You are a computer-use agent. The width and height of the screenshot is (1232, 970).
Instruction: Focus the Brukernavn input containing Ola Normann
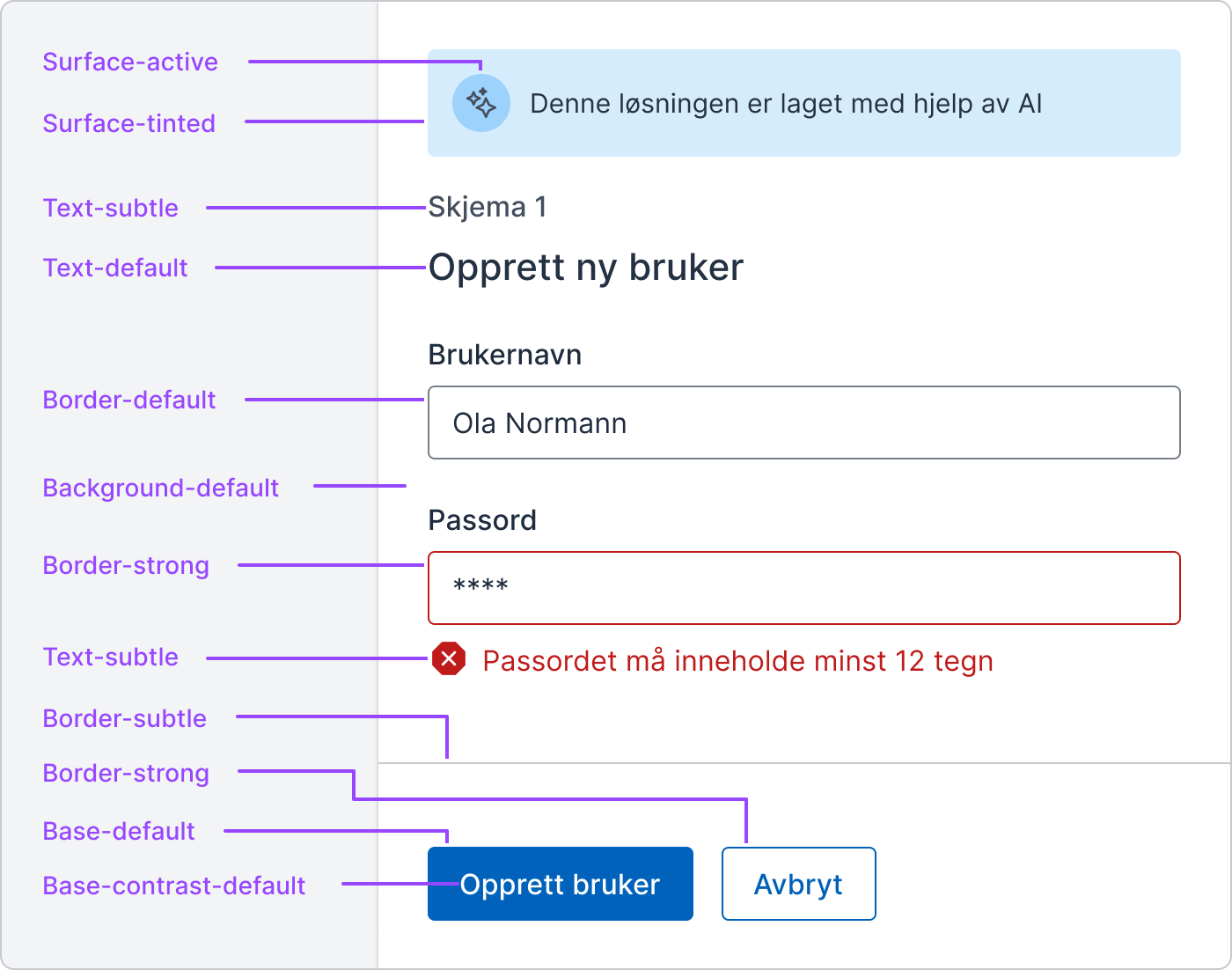[804, 423]
